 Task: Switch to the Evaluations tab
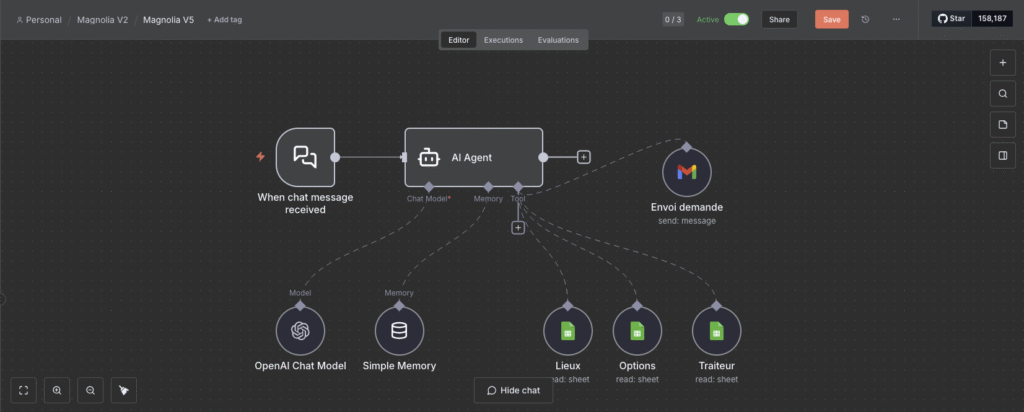pyautogui.click(x=558, y=40)
